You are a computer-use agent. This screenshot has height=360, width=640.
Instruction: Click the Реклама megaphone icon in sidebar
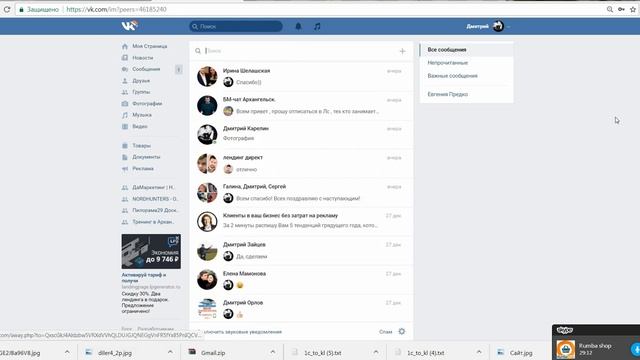[x=125, y=169]
